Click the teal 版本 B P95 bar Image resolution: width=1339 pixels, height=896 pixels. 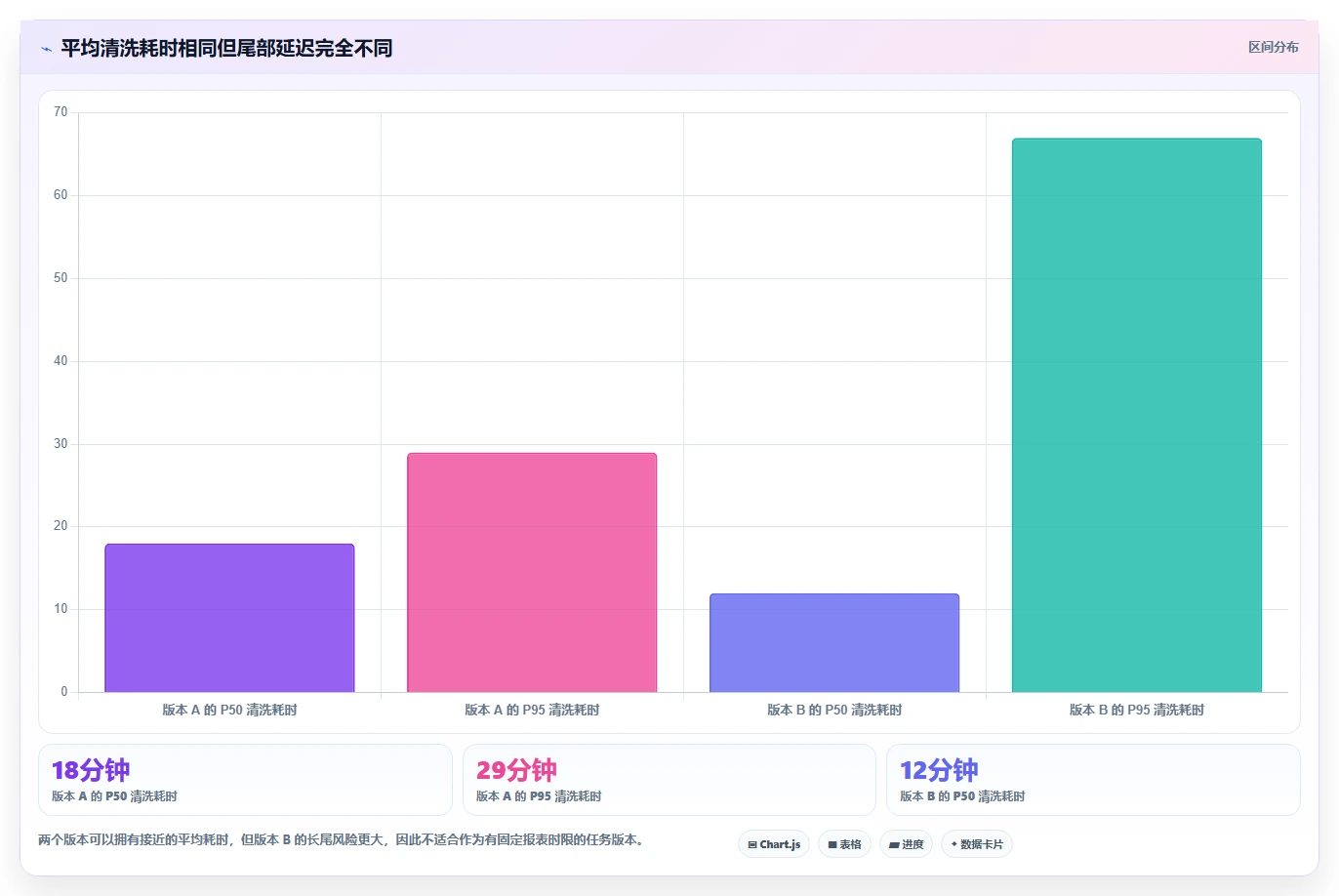[1137, 416]
